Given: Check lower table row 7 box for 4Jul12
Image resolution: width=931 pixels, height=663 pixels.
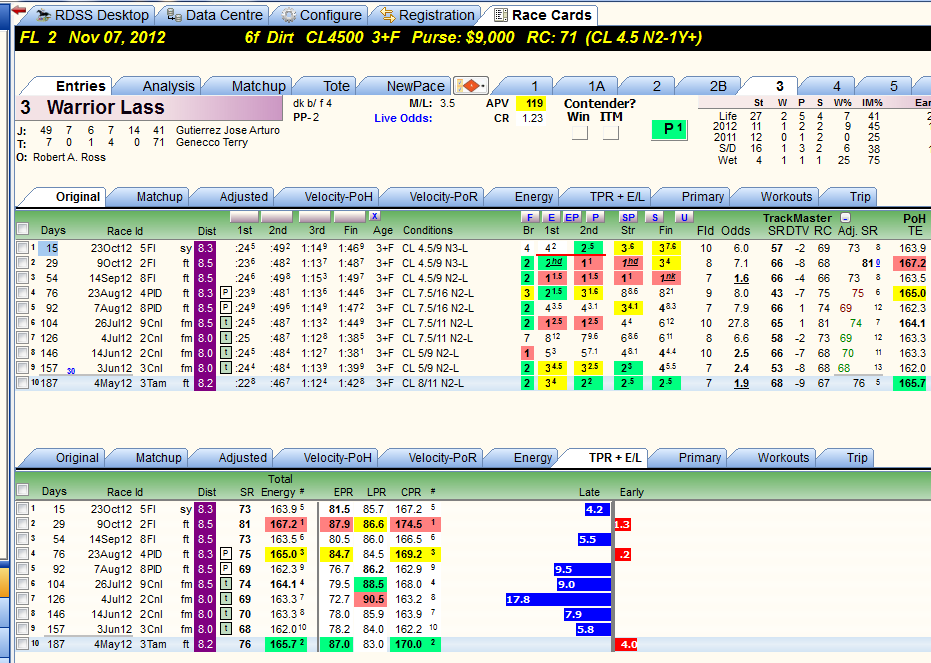Looking at the screenshot, I should (23, 599).
